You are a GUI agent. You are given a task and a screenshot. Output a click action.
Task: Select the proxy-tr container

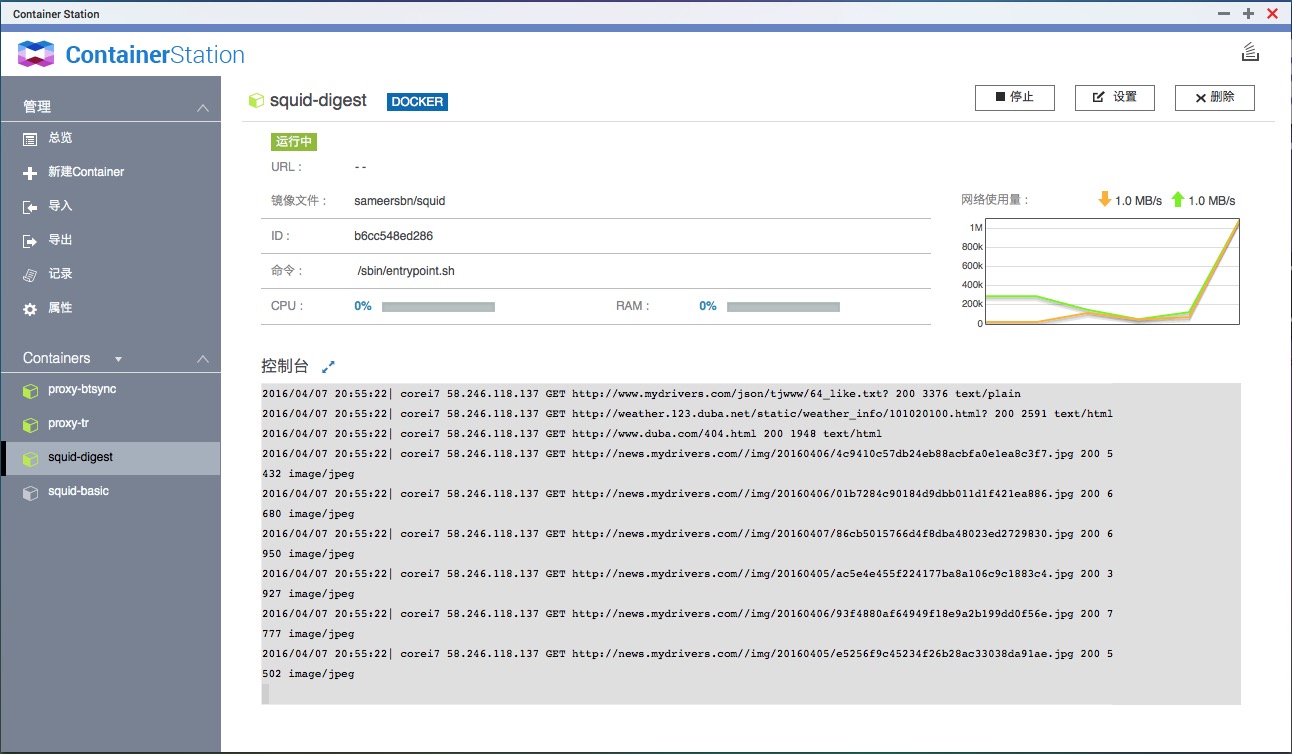[x=110, y=424]
